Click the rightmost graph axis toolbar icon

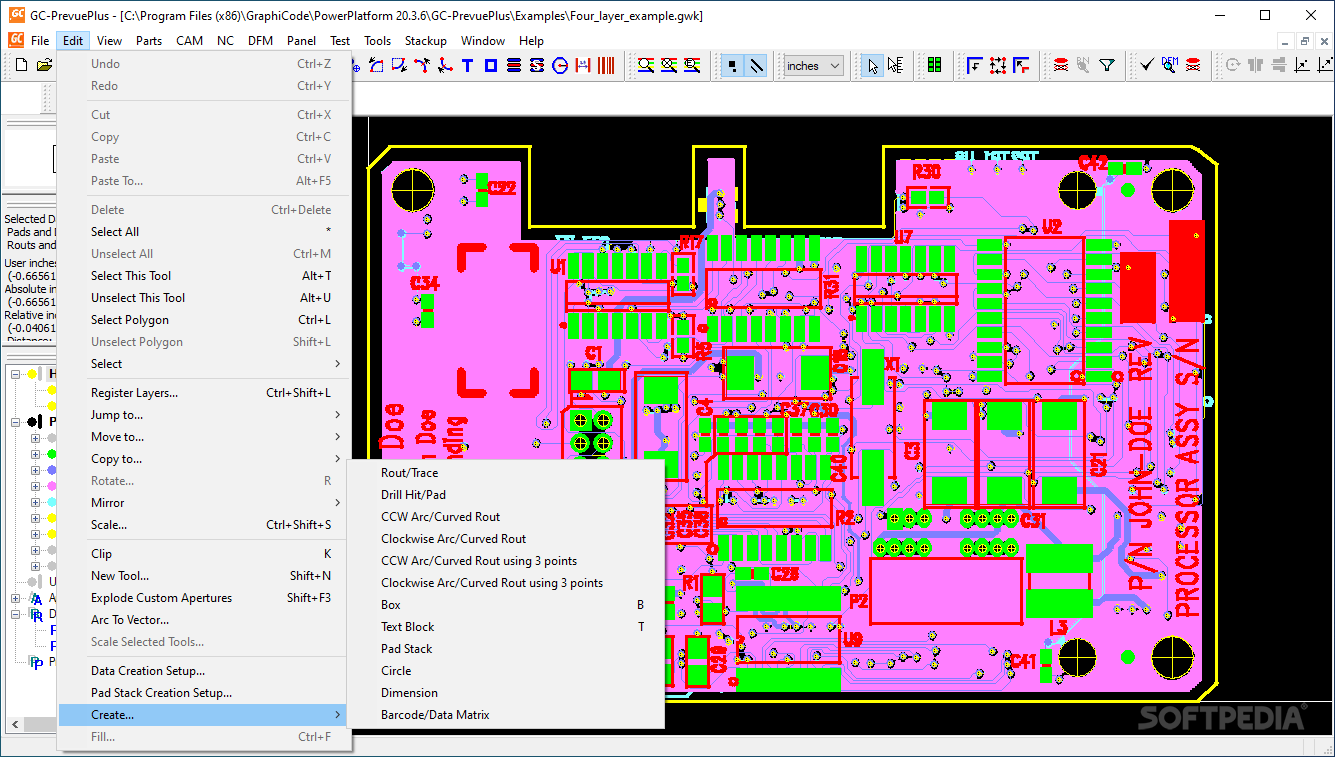(x=1326, y=65)
